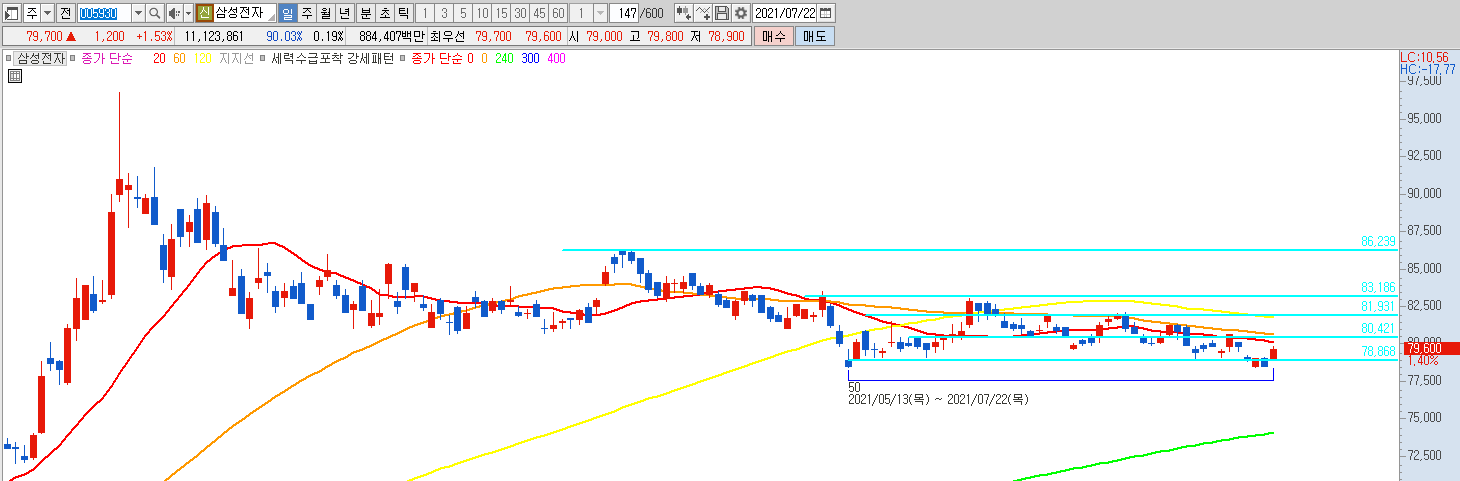Click the chart layout icon at toolbar start
The image size is (1460, 481).
[12, 13]
